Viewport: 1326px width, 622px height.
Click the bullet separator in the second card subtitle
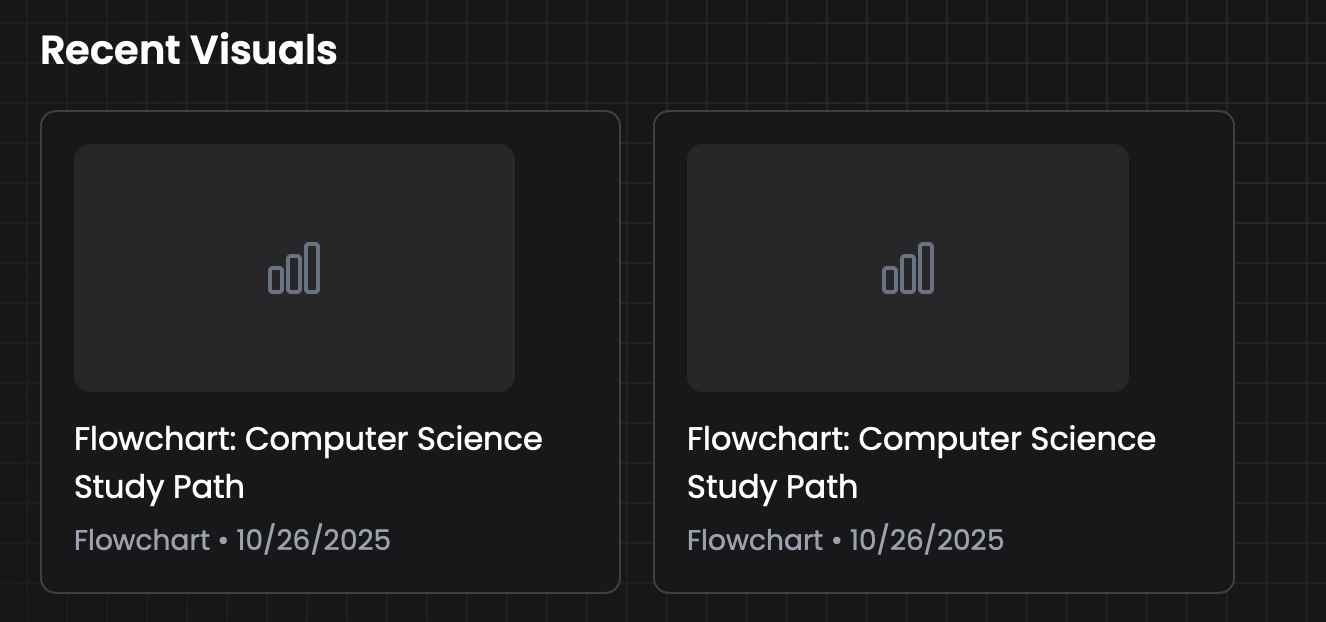point(836,542)
